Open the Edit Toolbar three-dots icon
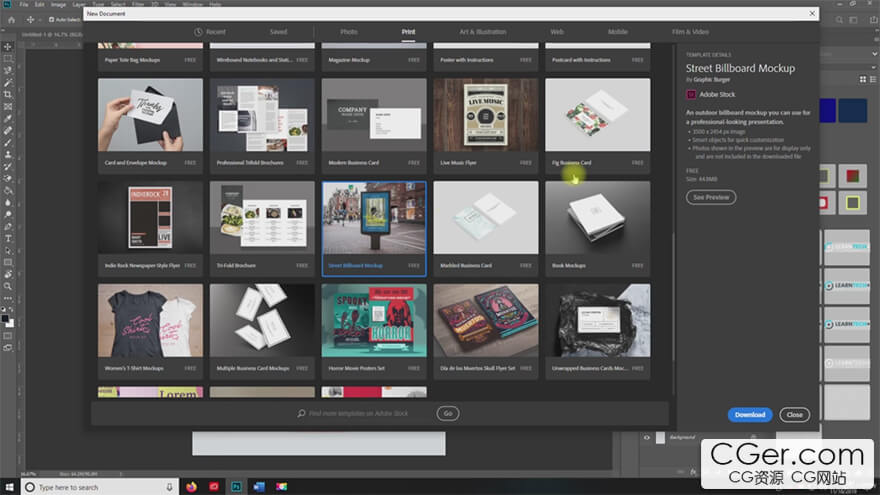880x495 pixels. coord(8,298)
